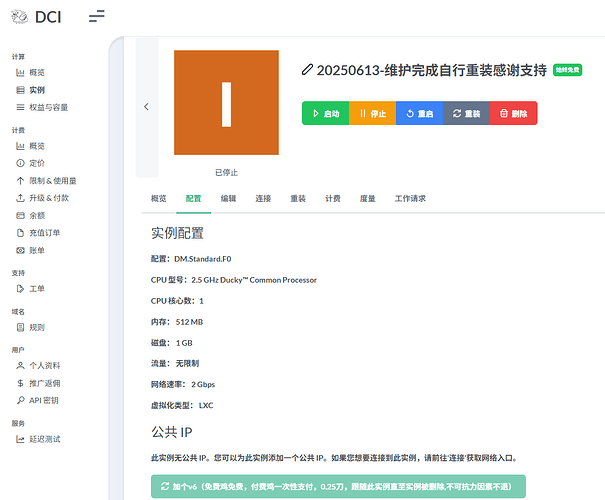
Task: Click the DCI logo icon
Action: pyautogui.click(x=19, y=17)
